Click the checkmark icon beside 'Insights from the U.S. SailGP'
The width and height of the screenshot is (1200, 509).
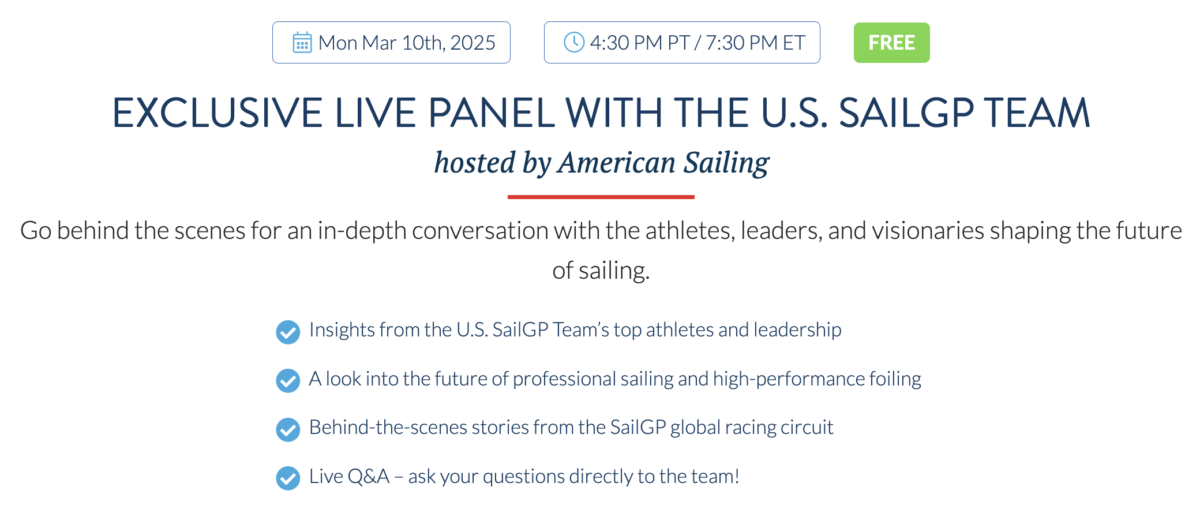[288, 331]
